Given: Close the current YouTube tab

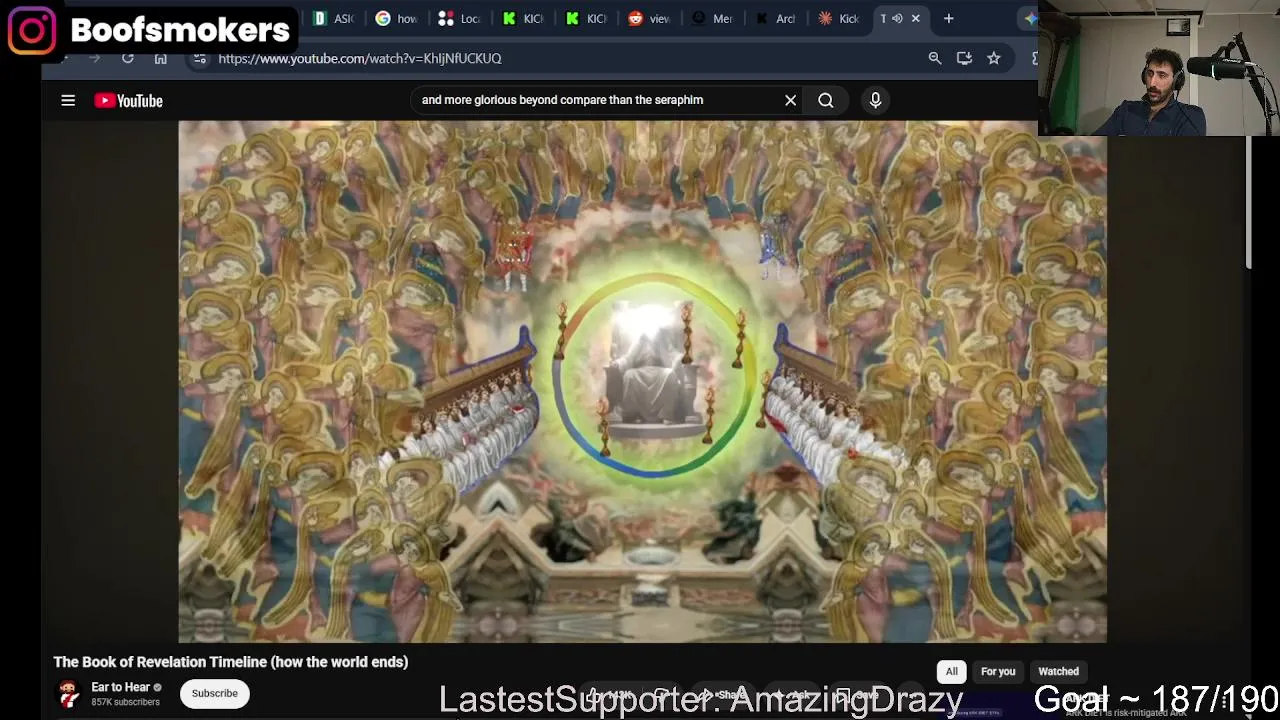Looking at the screenshot, I should click(x=915, y=18).
